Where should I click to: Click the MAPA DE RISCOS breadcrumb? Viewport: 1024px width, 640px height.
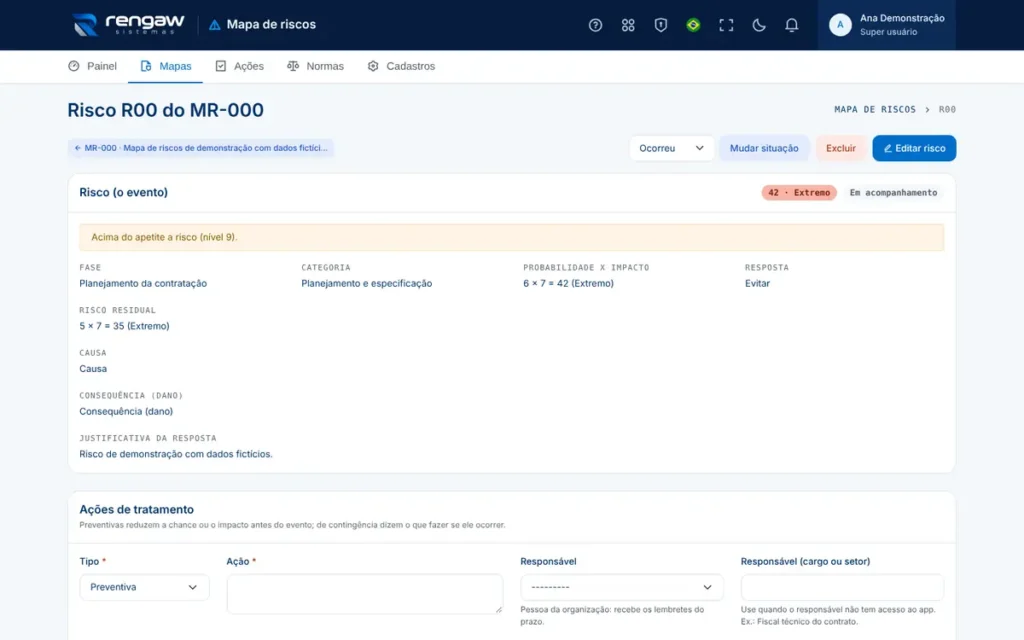(874, 110)
